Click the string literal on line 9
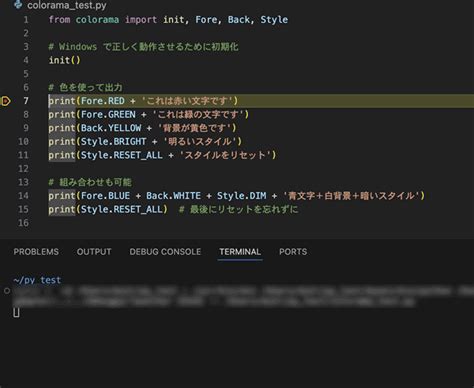The height and width of the screenshot is (388, 474). coord(194,128)
